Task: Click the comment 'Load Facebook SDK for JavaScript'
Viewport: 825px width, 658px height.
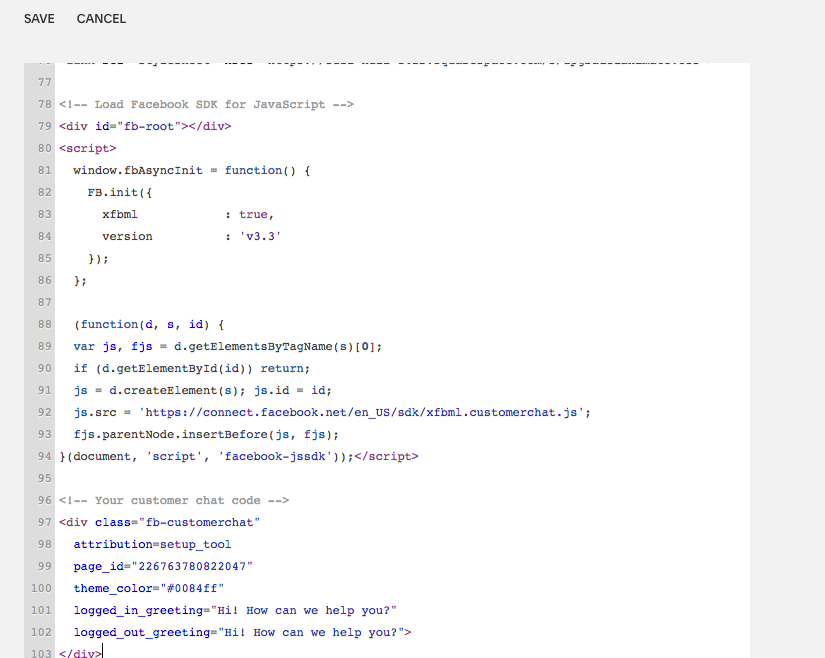Action: click(x=206, y=105)
